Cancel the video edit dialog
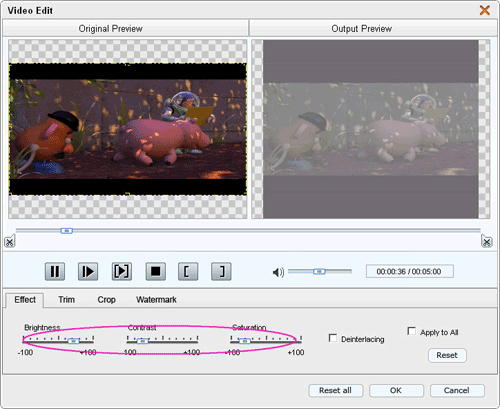 pos(457,390)
